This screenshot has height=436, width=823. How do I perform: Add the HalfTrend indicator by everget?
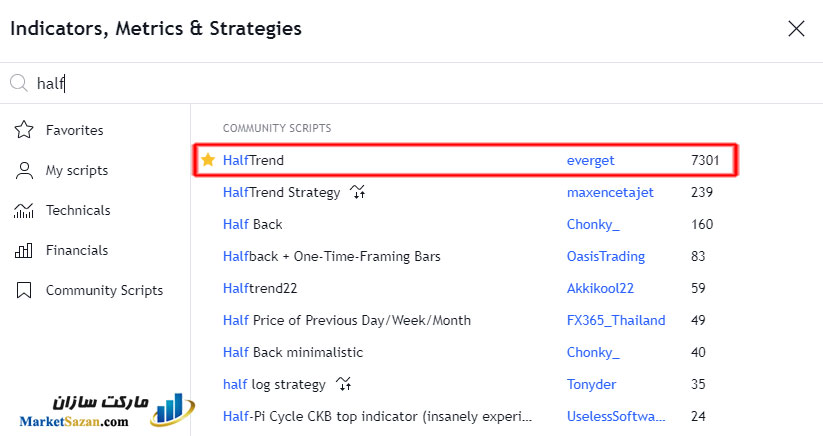coord(254,160)
